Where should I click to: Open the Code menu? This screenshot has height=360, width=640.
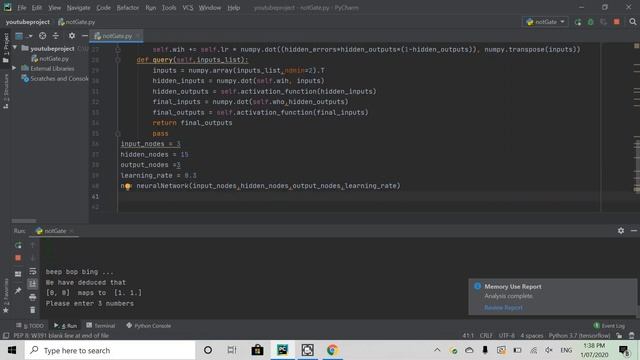click(103, 8)
